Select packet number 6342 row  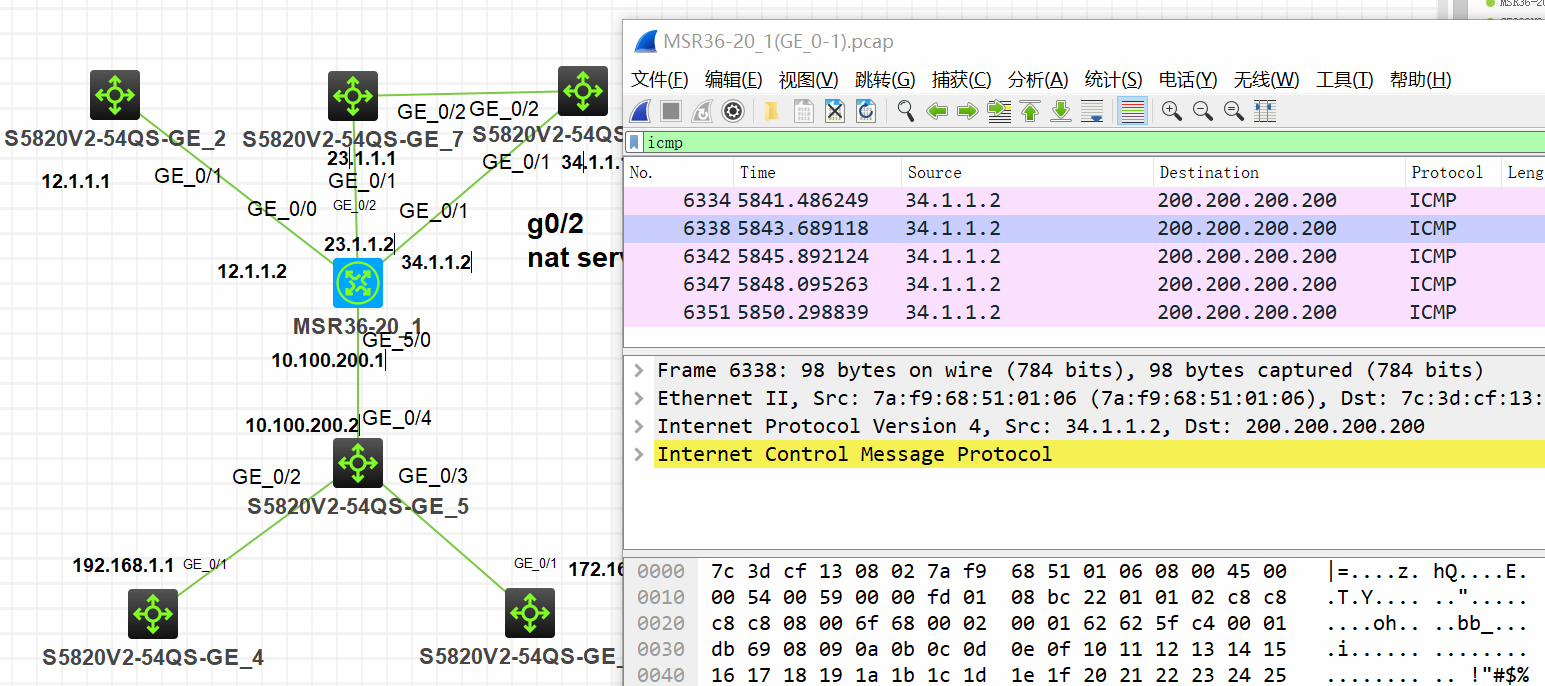pyautogui.click(x=1084, y=256)
